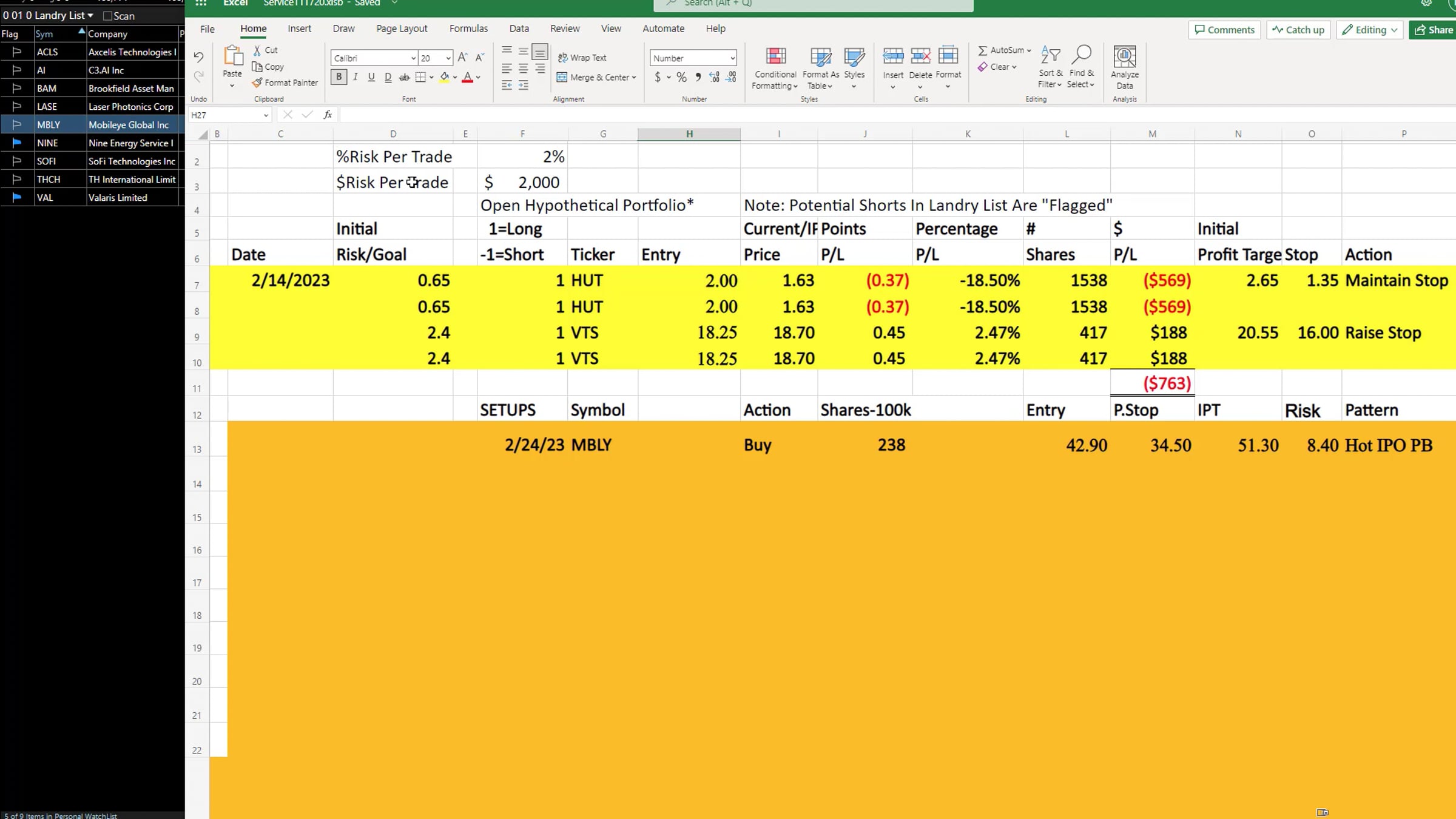Image resolution: width=1456 pixels, height=819 pixels.
Task: Align cell text to the left
Action: (x=507, y=69)
